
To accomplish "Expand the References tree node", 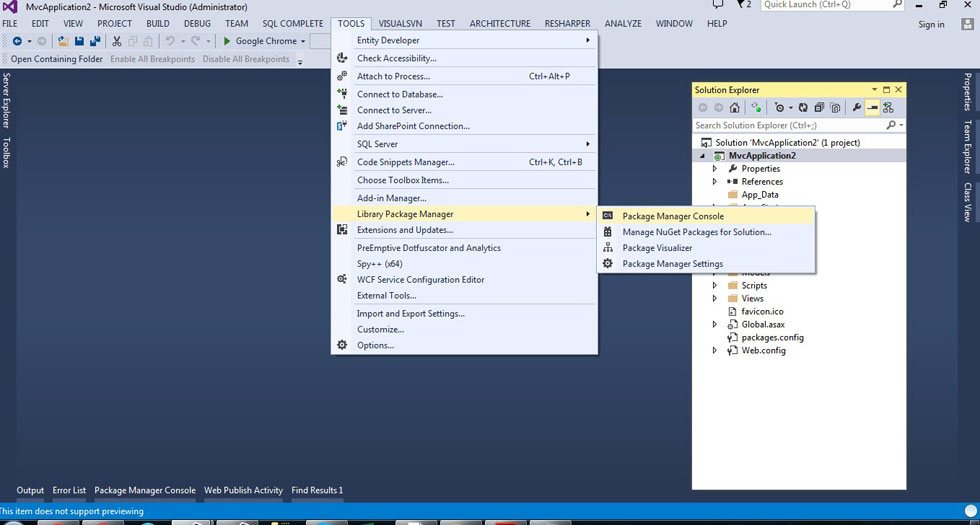I will coord(715,182).
